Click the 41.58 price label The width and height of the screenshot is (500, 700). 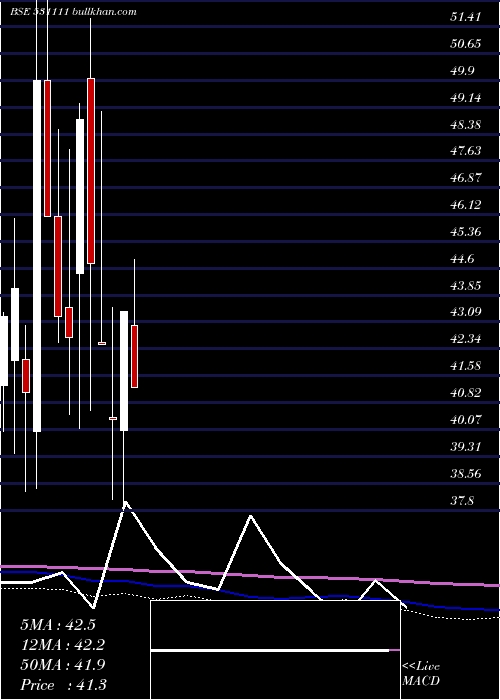[x=465, y=366]
